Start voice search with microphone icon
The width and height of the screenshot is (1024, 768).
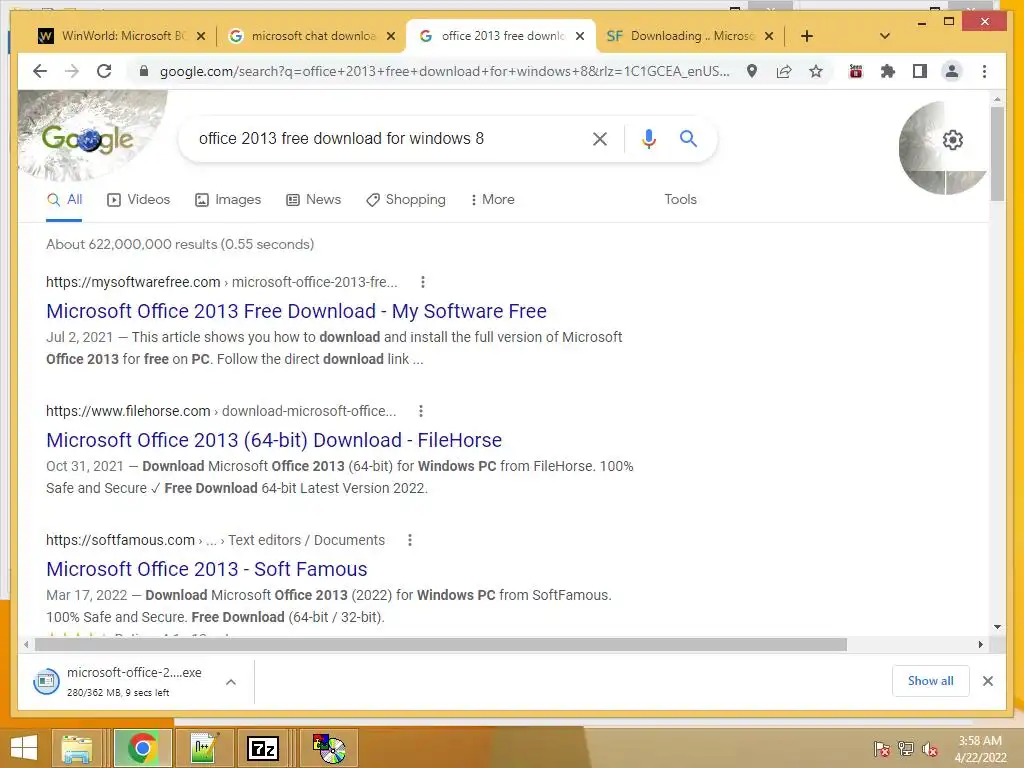648,138
